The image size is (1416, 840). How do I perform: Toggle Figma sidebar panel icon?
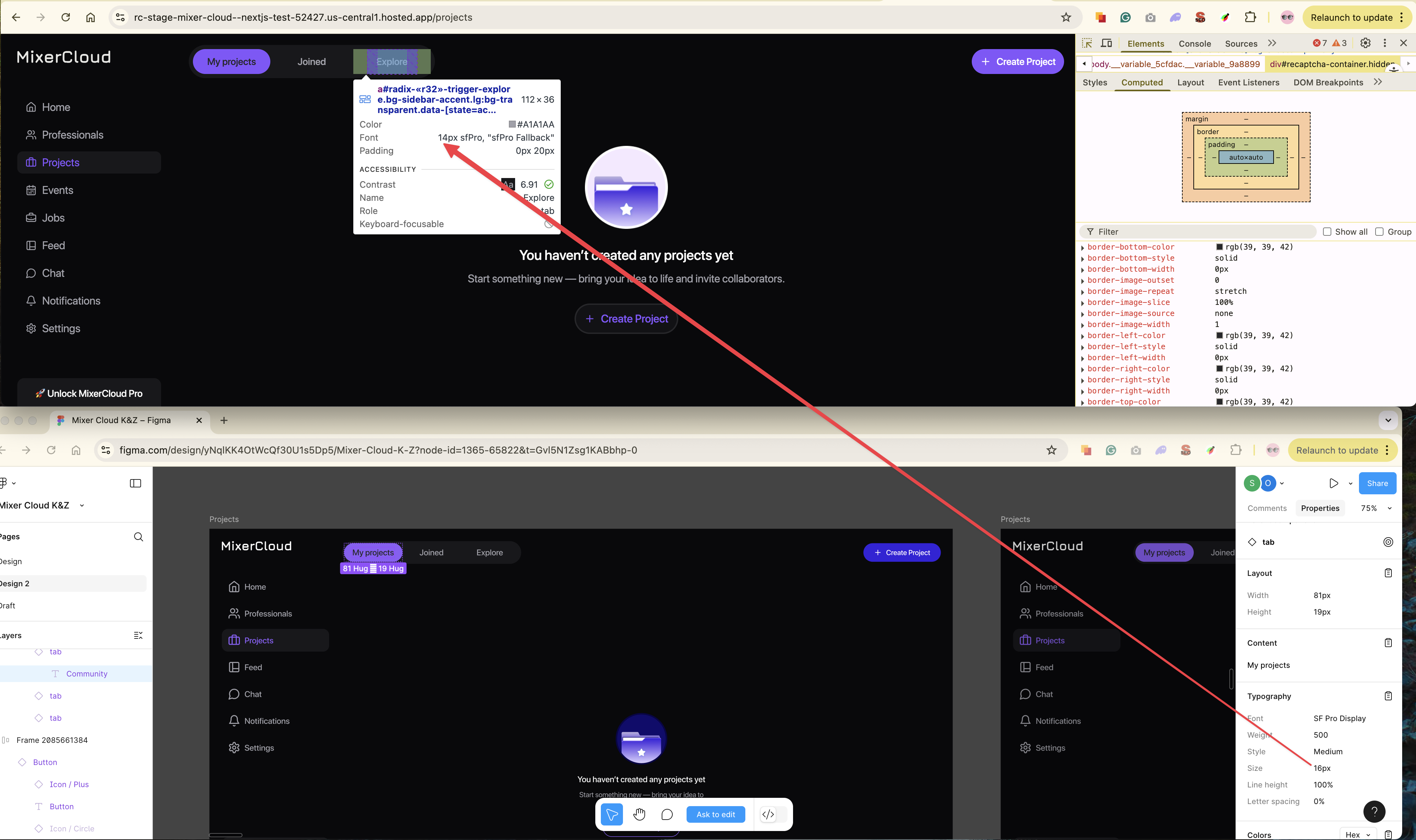[x=135, y=483]
